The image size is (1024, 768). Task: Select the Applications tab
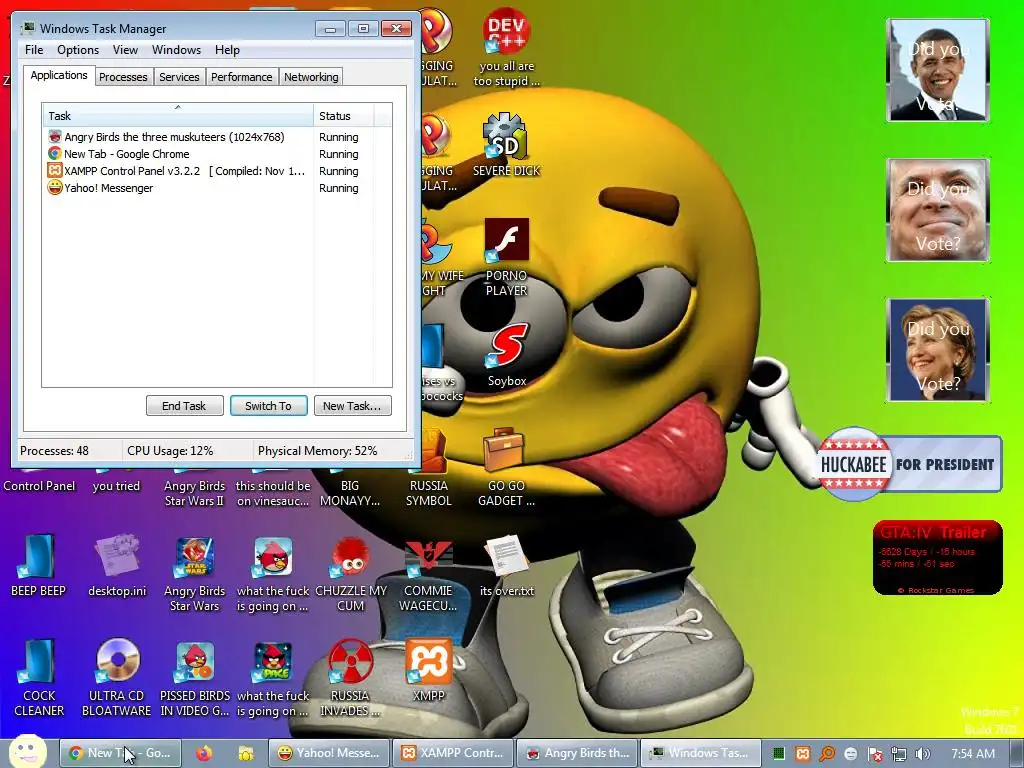coord(59,75)
